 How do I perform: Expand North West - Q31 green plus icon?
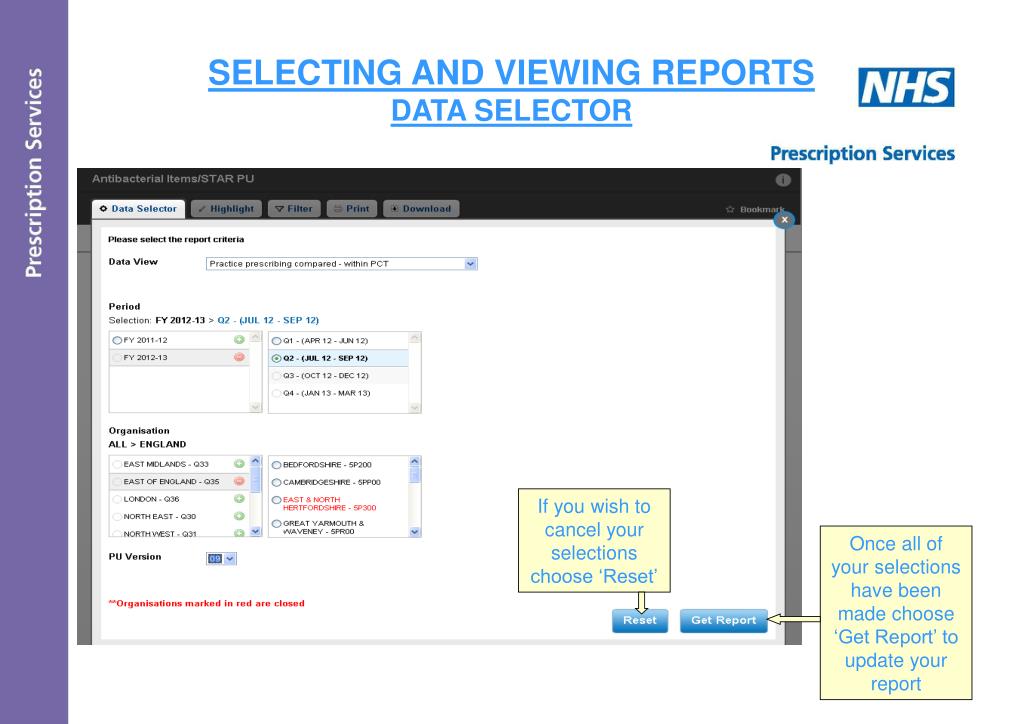coord(239,533)
